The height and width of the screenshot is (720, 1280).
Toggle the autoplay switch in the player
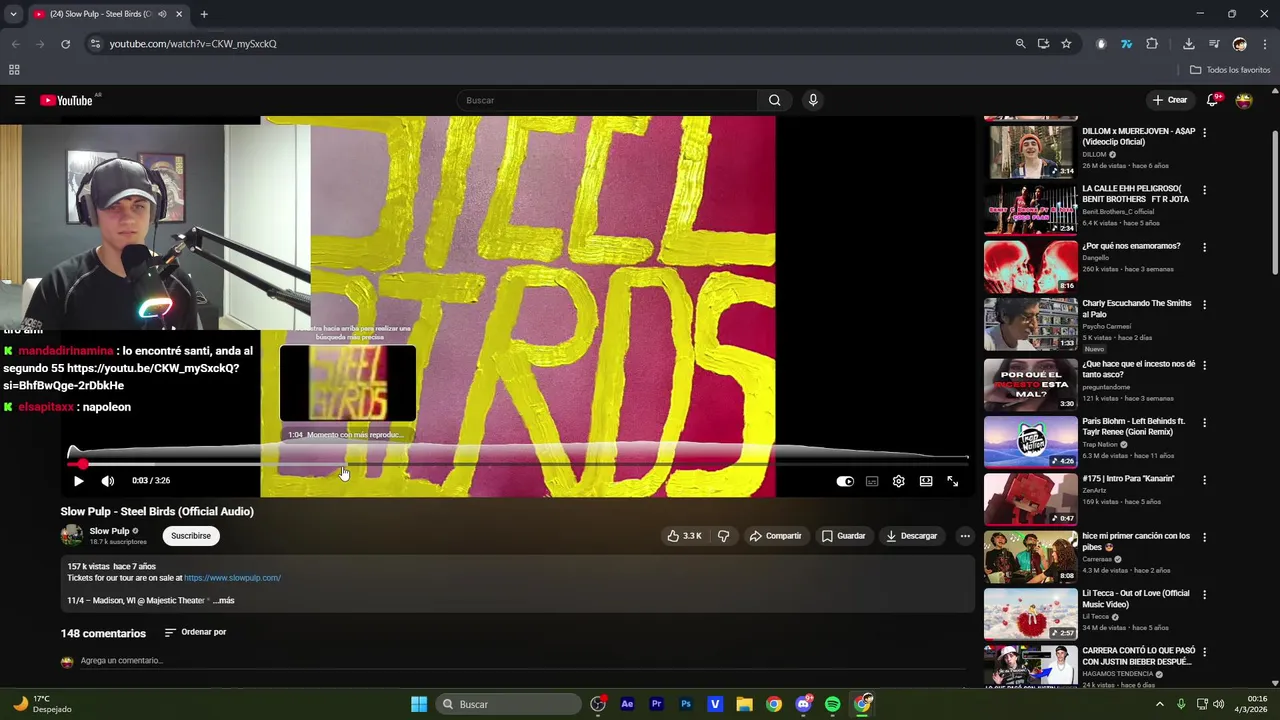[845, 481]
